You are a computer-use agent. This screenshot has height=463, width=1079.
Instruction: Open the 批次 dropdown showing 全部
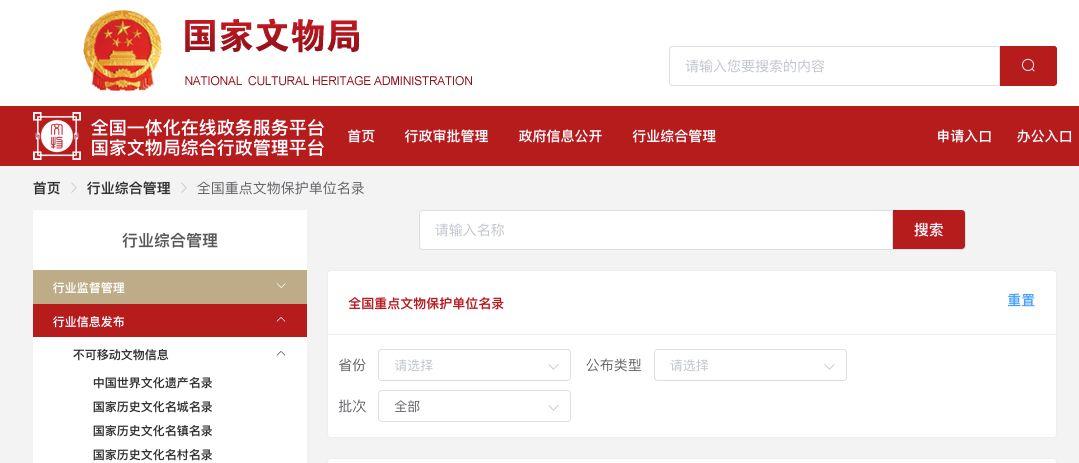tap(474, 407)
